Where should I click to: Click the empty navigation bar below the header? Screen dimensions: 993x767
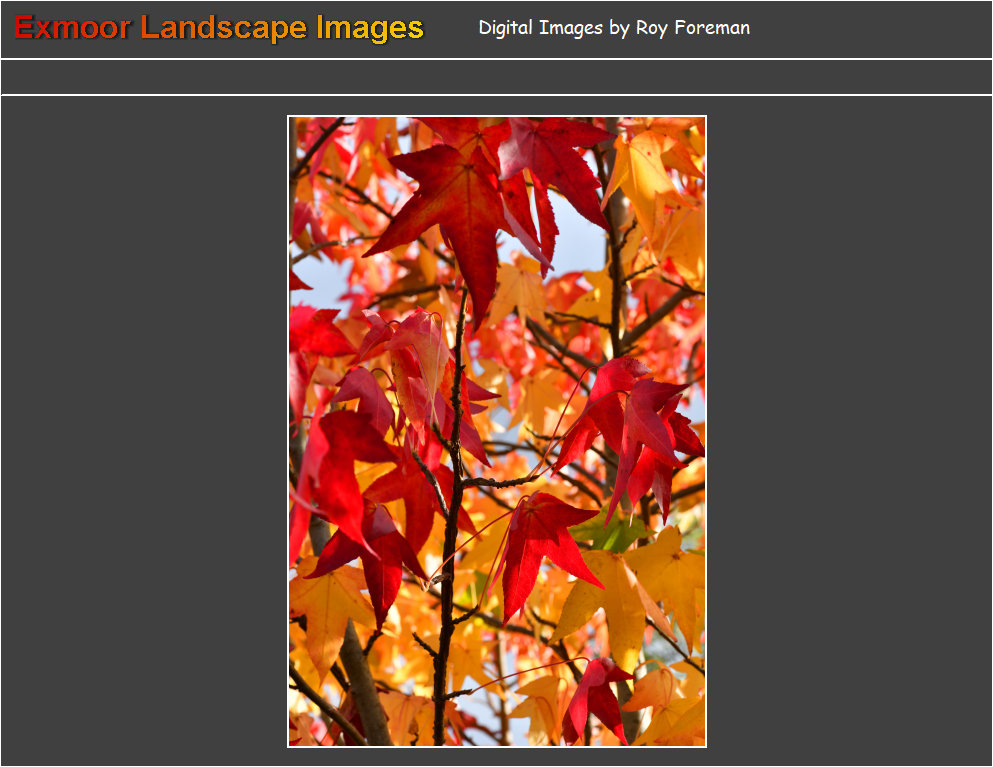496,77
